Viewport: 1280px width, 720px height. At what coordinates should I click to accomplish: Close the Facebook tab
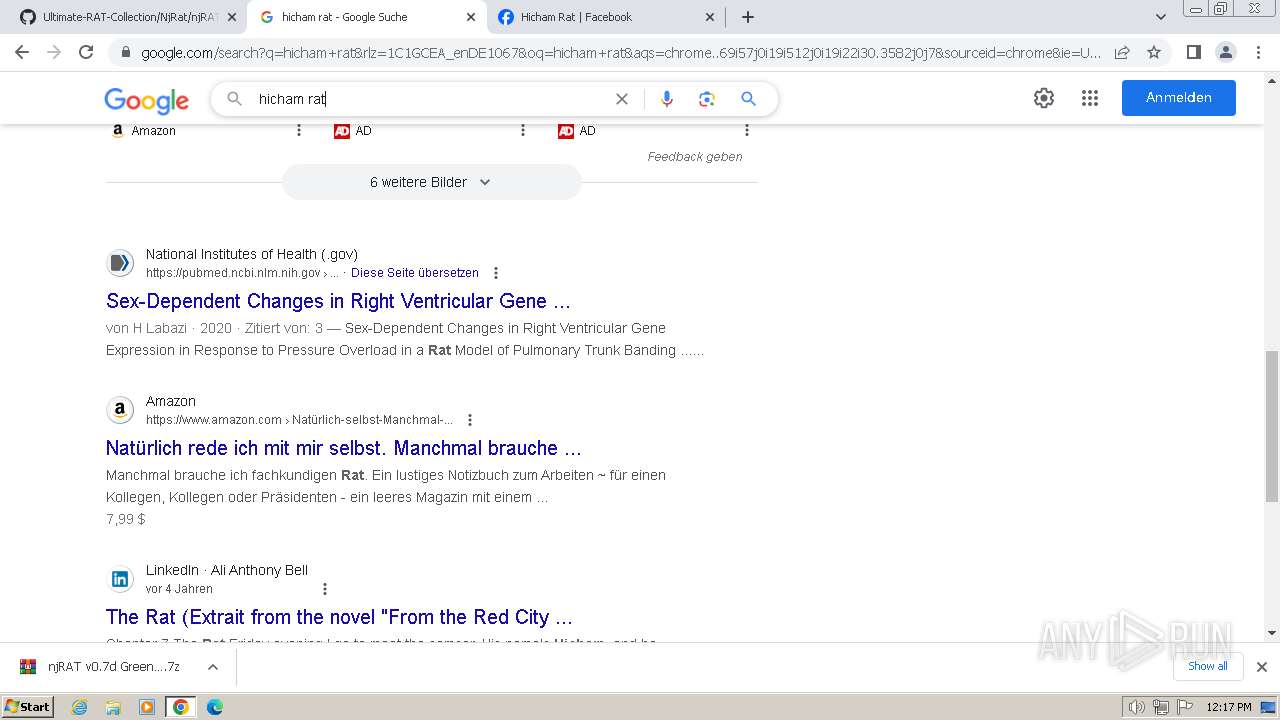point(710,17)
